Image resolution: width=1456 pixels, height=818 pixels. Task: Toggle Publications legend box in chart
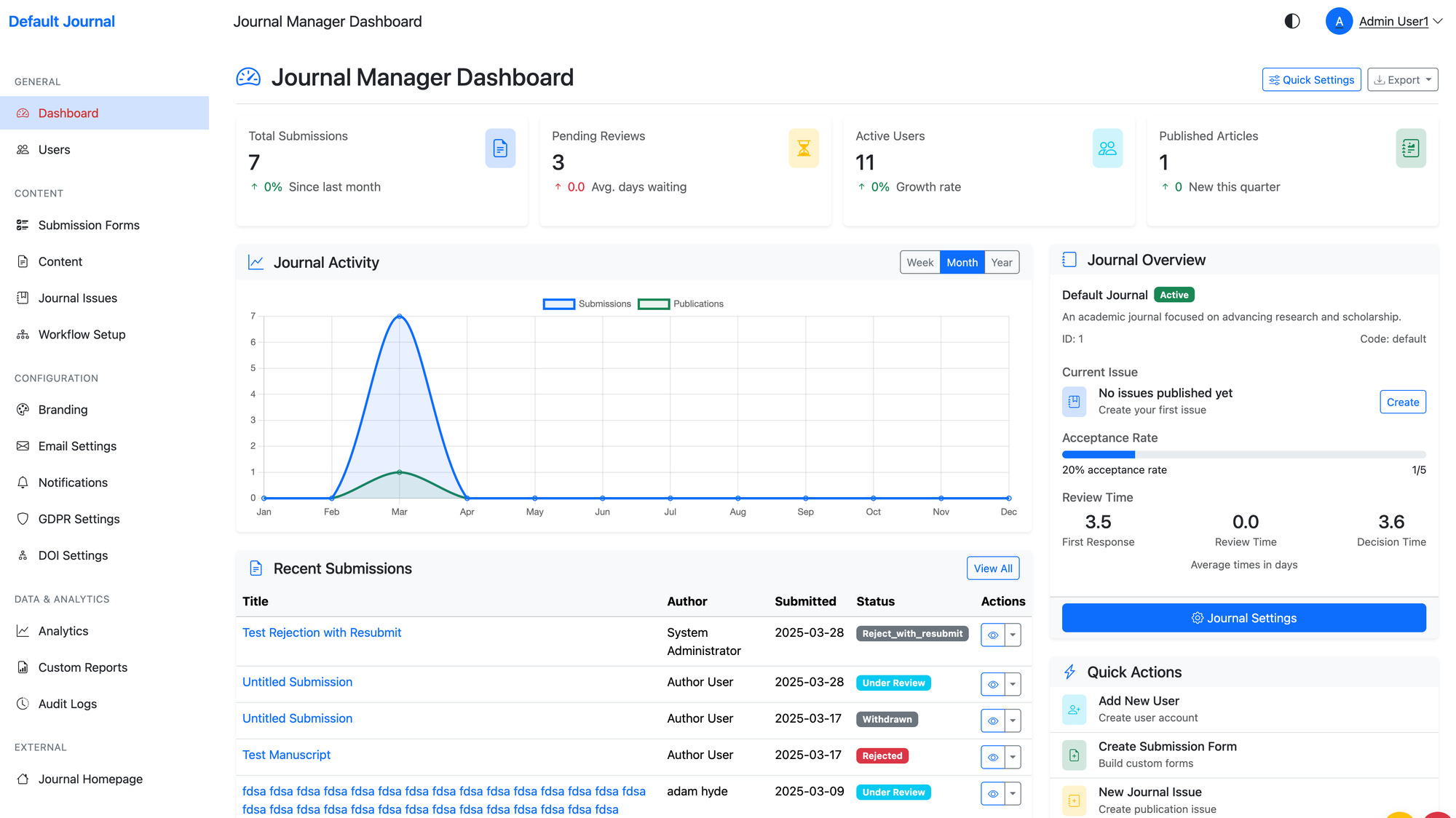tap(653, 304)
